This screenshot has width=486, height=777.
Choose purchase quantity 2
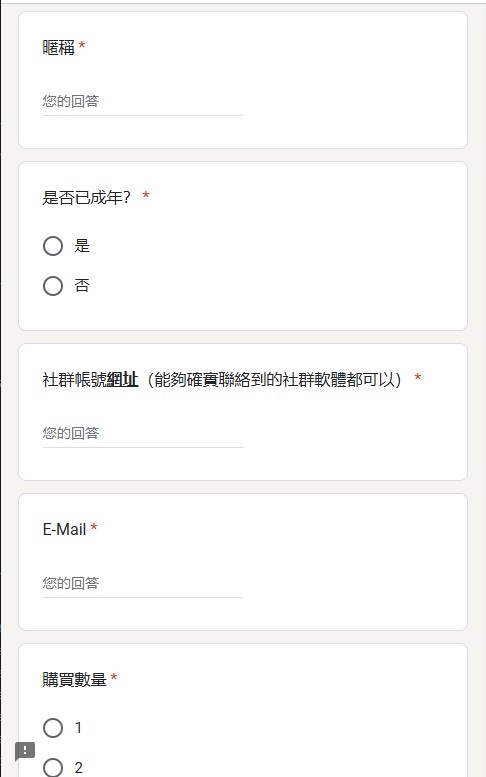pos(53,768)
